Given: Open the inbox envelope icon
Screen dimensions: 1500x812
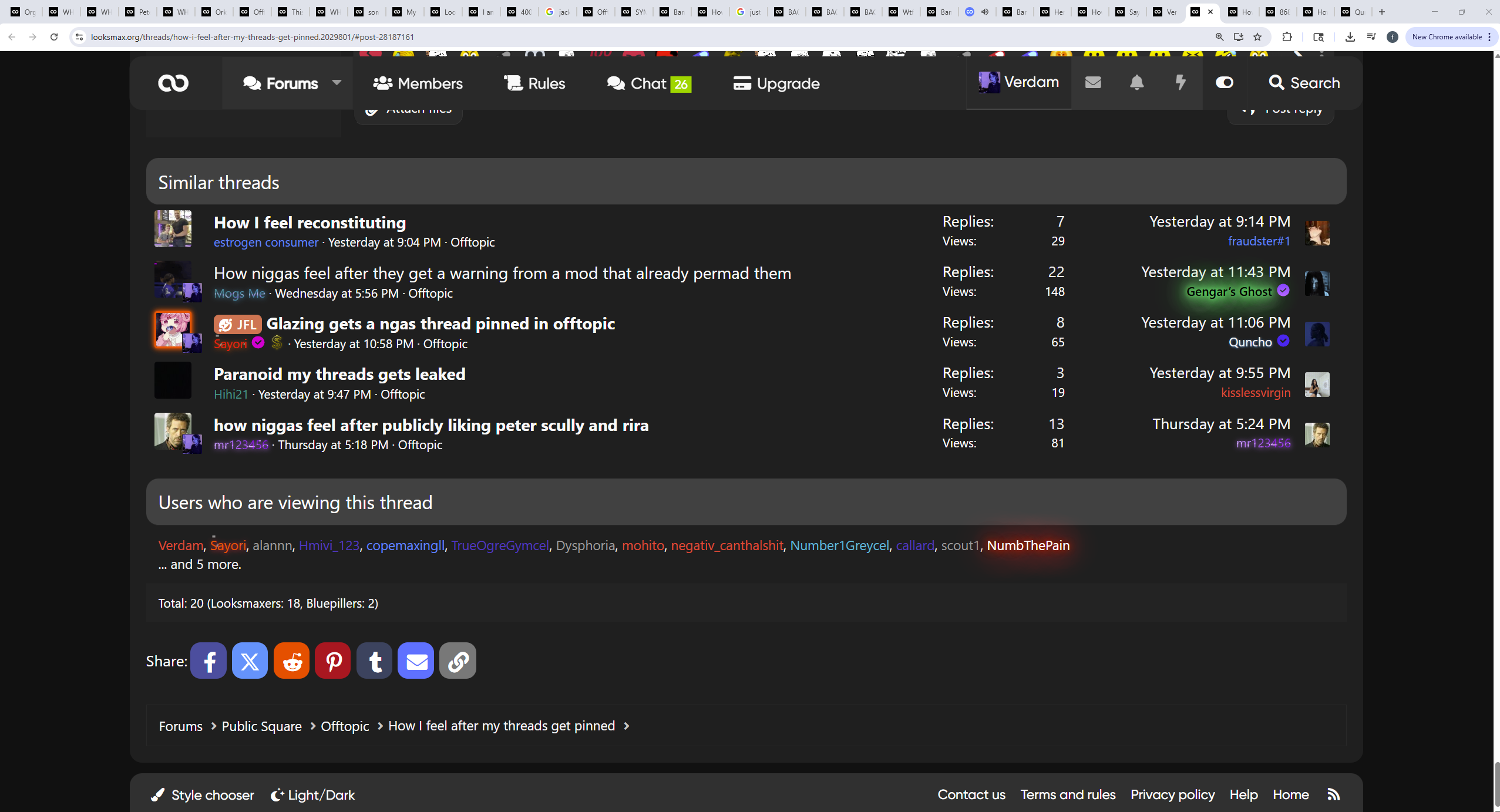Looking at the screenshot, I should (x=1093, y=83).
